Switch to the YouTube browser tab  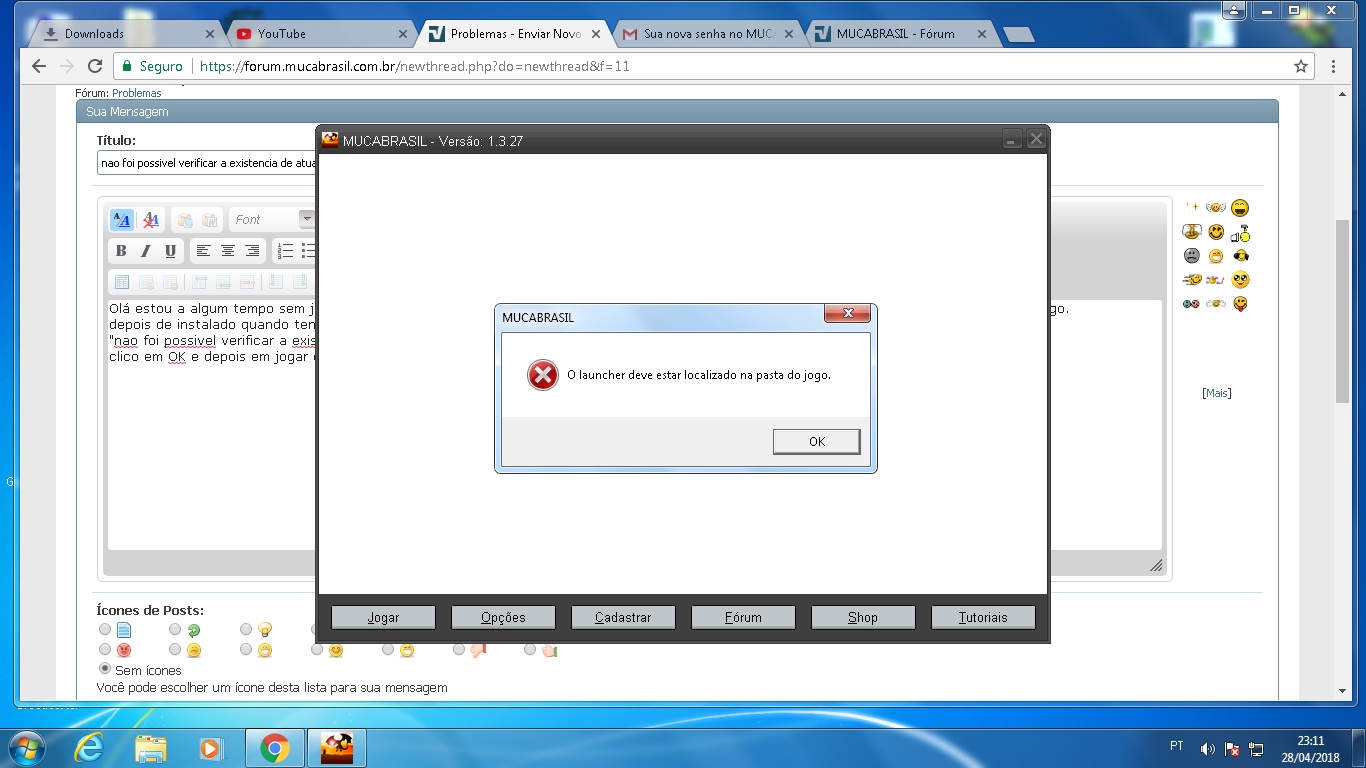(x=320, y=34)
